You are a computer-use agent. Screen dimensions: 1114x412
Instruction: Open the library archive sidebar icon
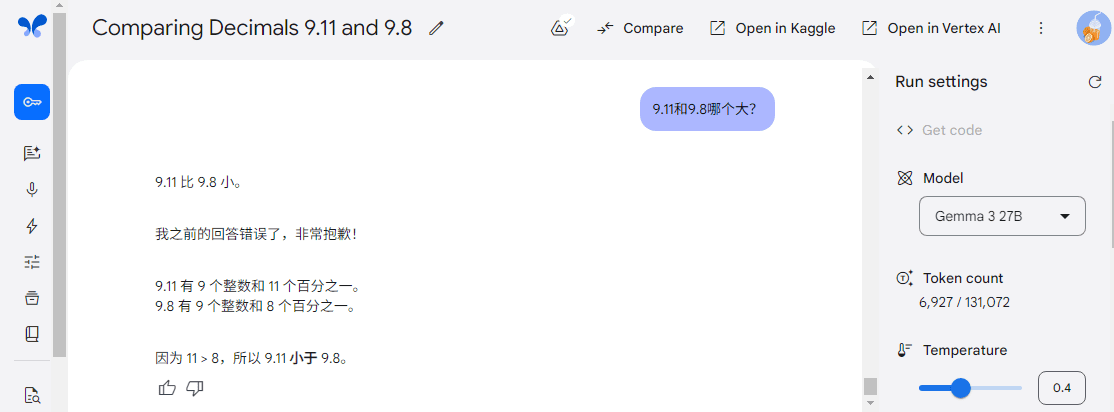coord(32,298)
